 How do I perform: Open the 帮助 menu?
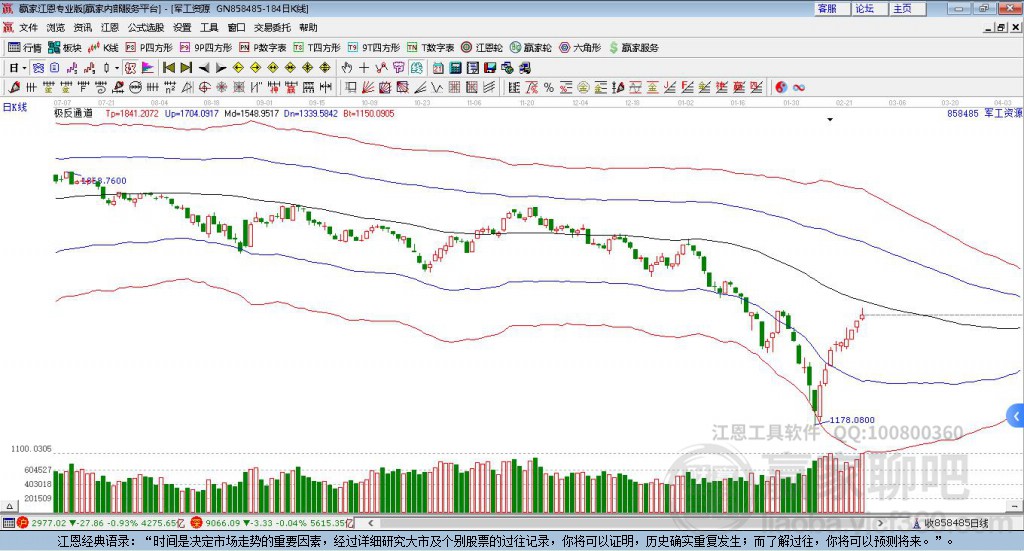point(308,27)
